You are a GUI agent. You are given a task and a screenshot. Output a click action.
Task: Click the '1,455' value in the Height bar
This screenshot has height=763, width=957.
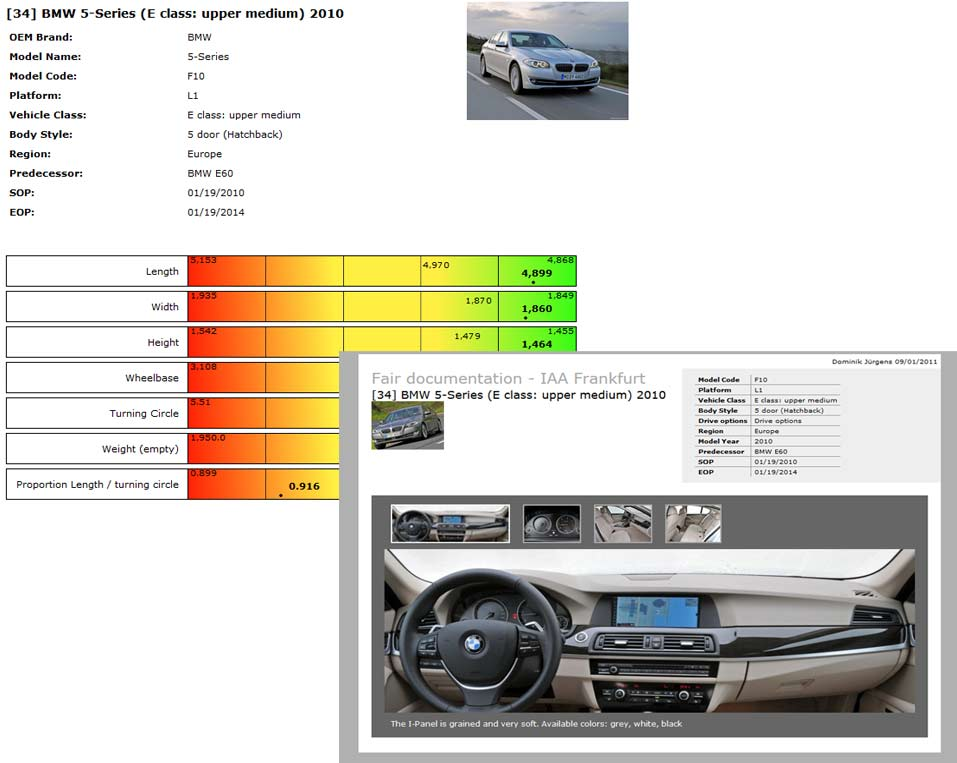coord(560,331)
